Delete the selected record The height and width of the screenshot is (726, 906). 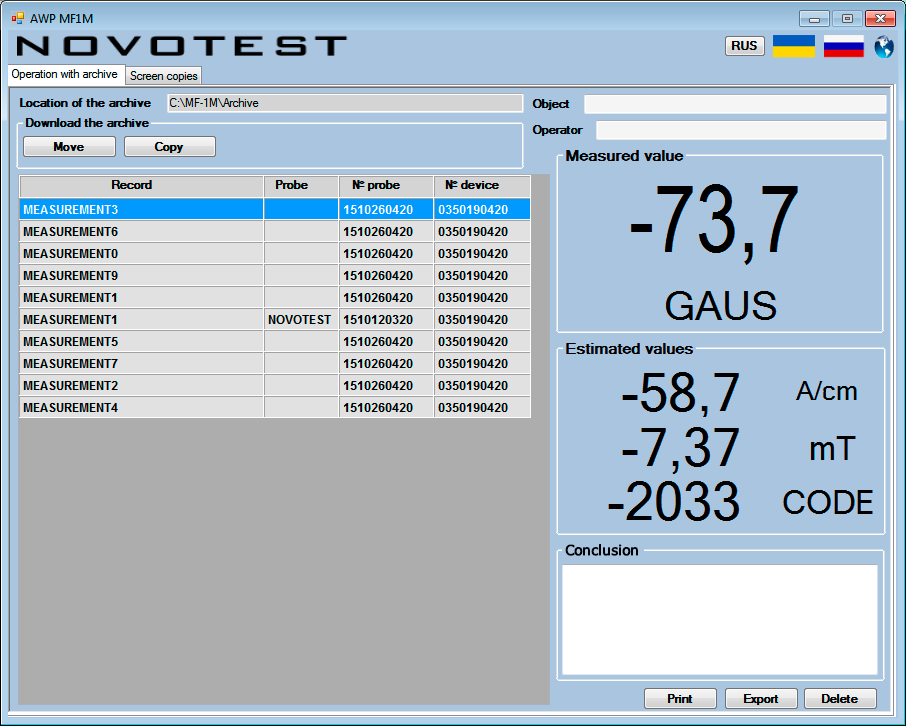840,699
